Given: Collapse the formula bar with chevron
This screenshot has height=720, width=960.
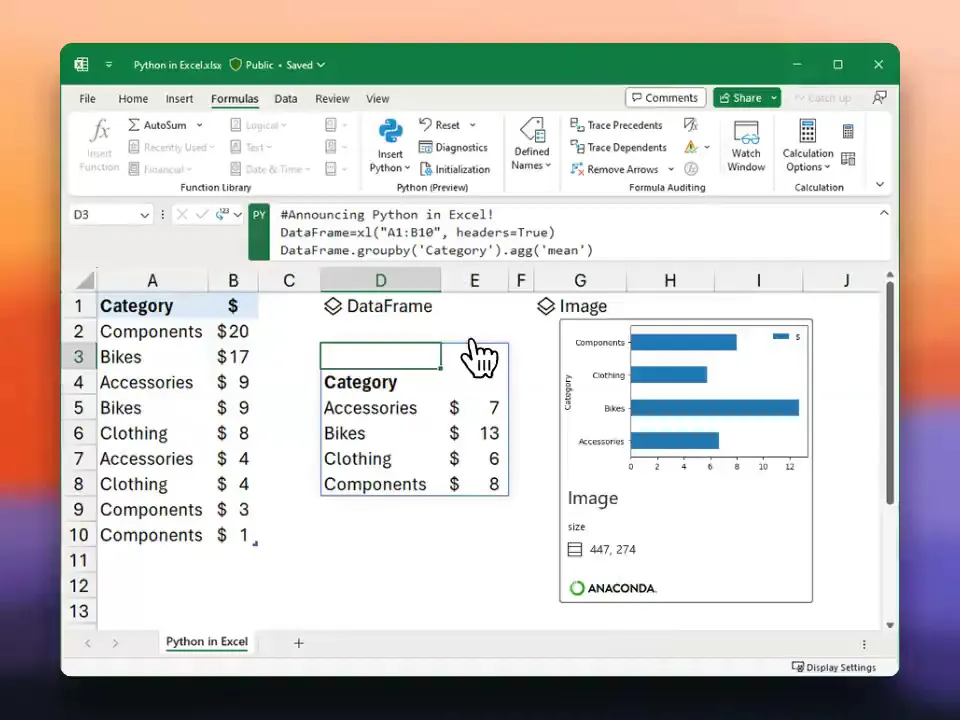Looking at the screenshot, I should [x=884, y=213].
